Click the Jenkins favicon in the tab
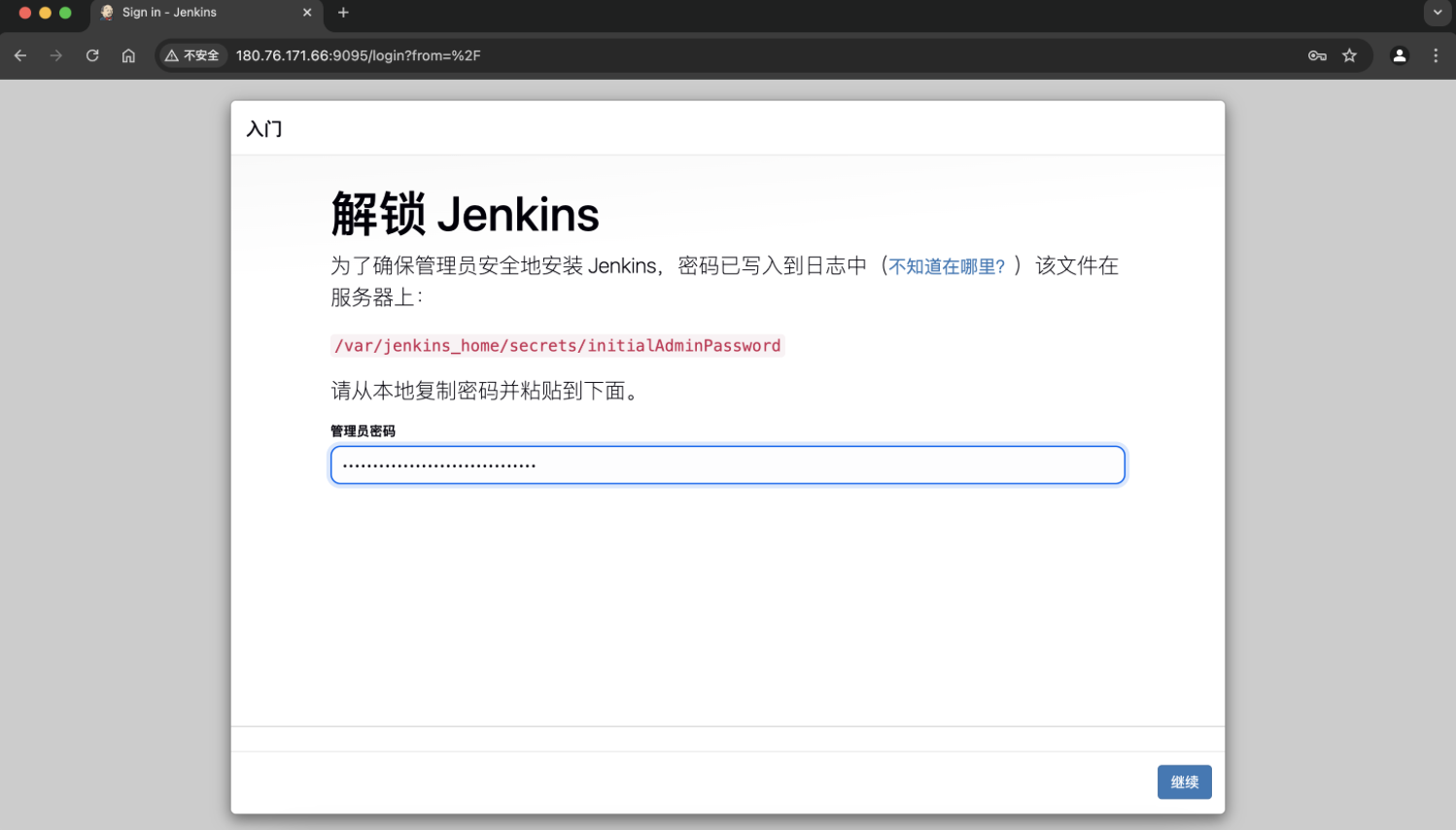 click(x=107, y=13)
